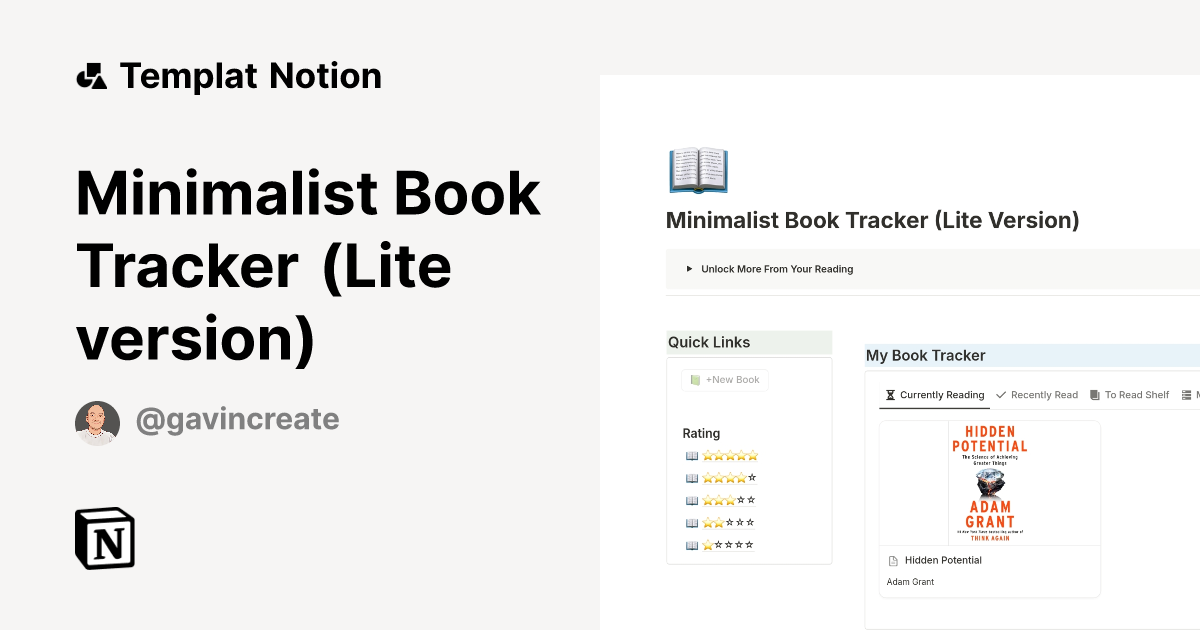Click the book emoji beside the five-star rating
The height and width of the screenshot is (630, 1200).
pos(691,455)
